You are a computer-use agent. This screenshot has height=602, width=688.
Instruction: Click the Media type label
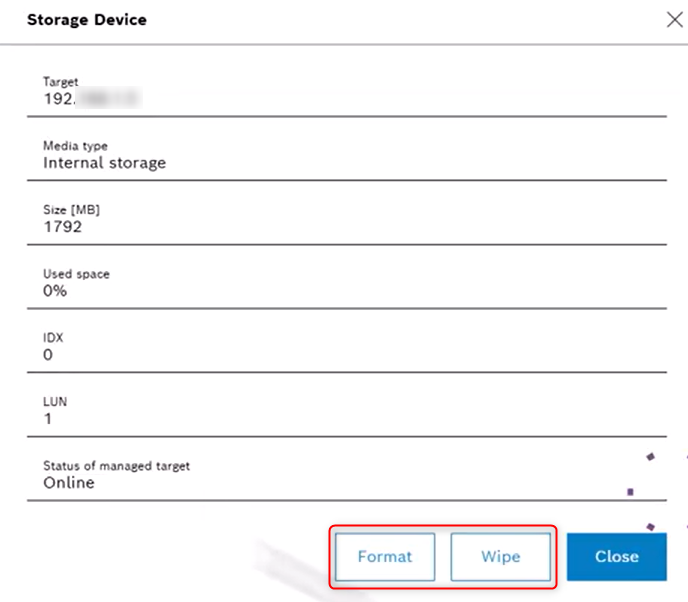[75, 146]
